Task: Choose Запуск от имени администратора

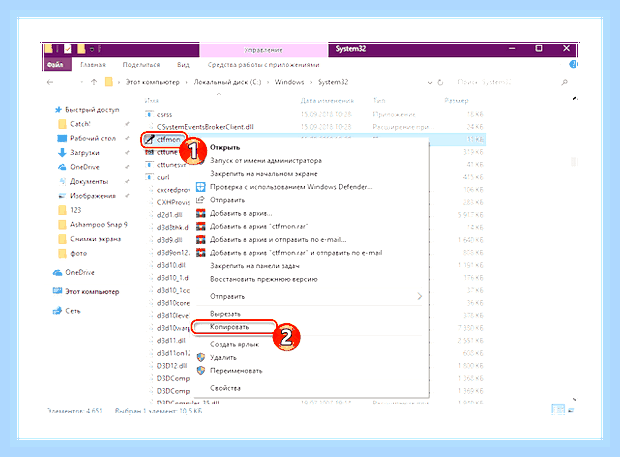Action: pos(266,161)
